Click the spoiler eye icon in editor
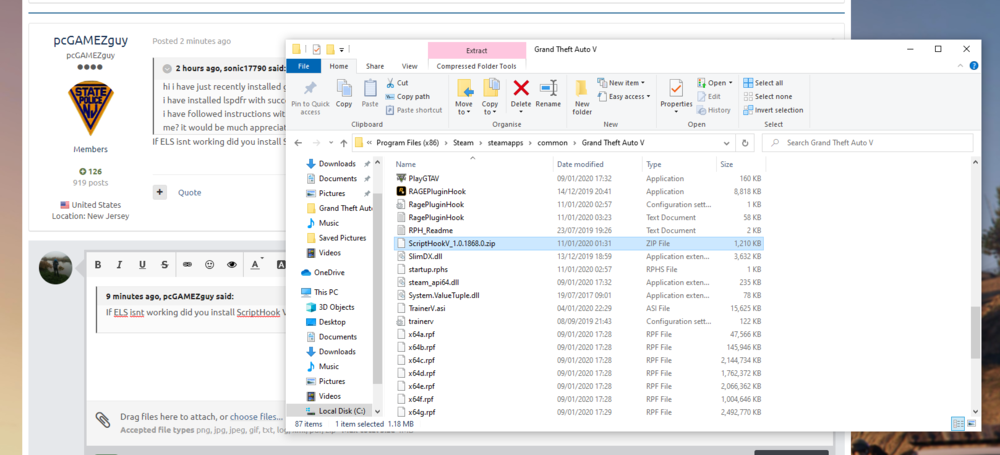The height and width of the screenshot is (455, 1000). click(232, 264)
